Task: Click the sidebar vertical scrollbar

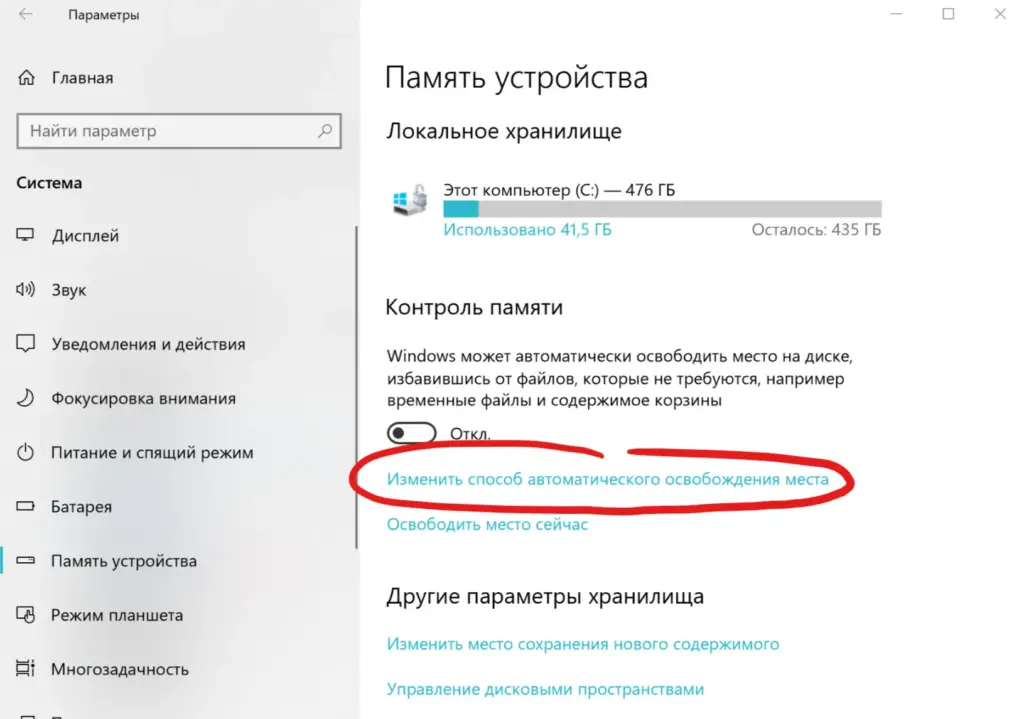Action: [357, 387]
